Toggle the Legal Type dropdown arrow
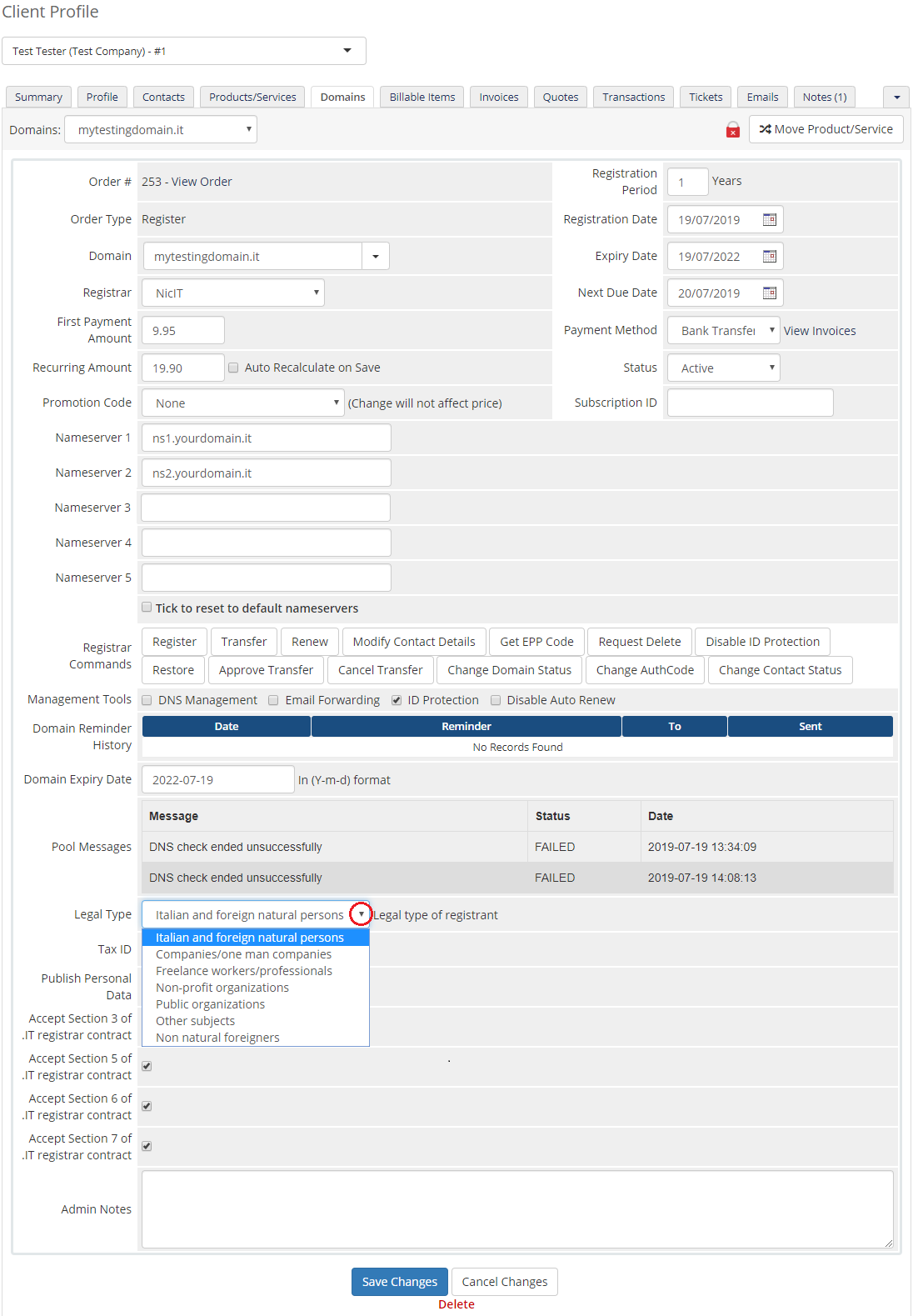 [x=361, y=914]
